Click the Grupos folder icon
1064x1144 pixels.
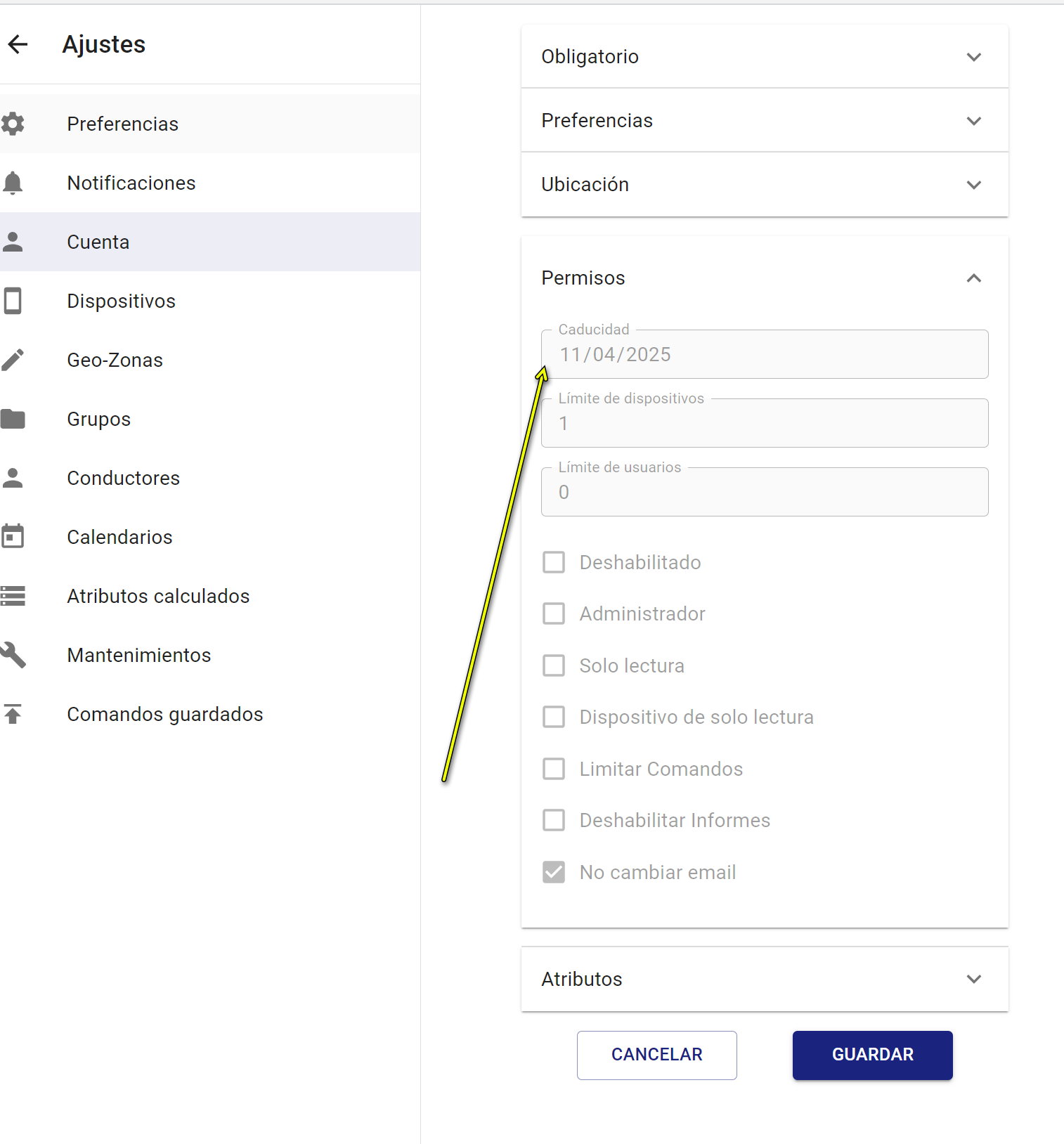[13, 419]
